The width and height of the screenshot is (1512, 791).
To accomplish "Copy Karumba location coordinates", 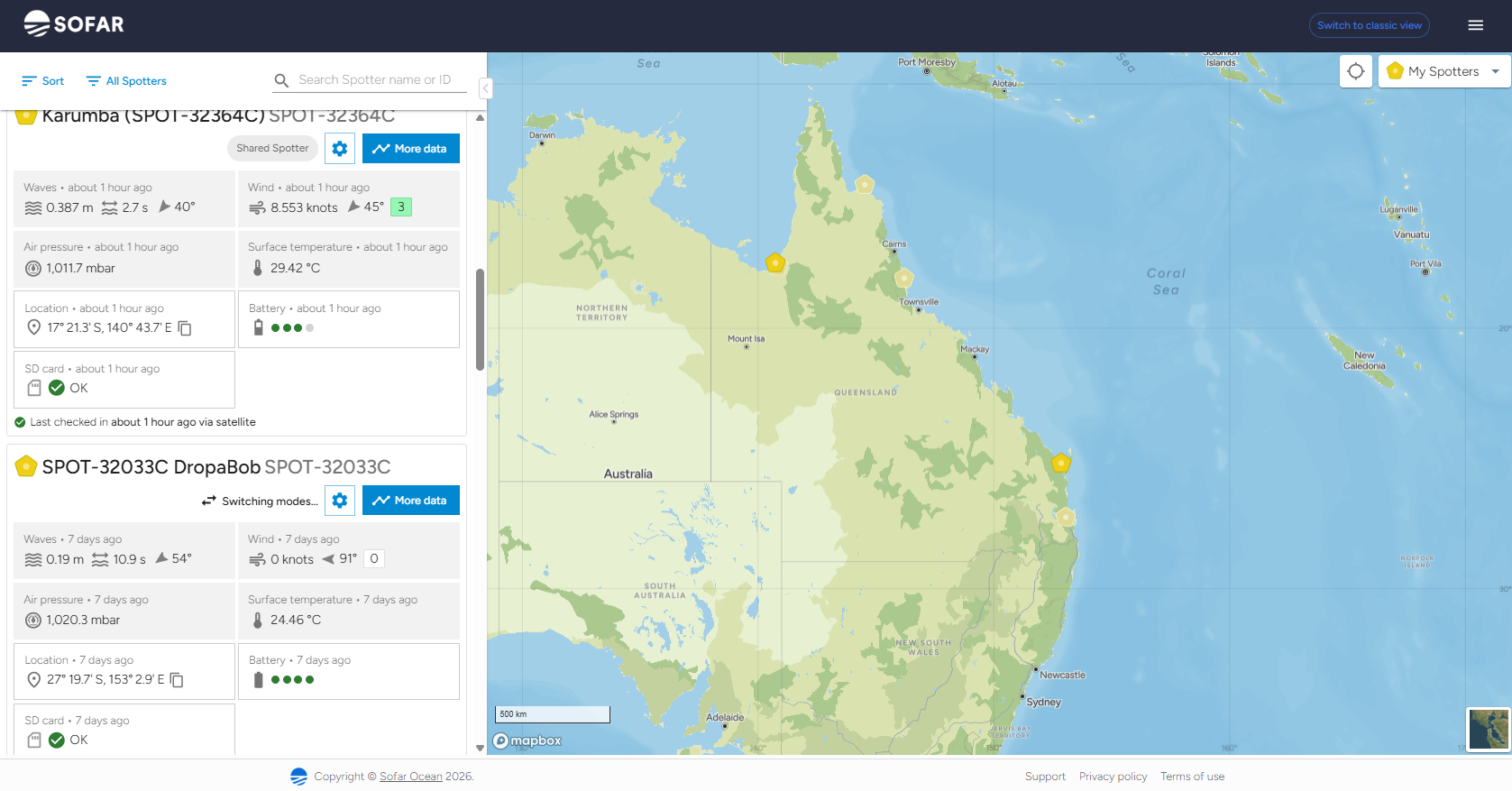I will click(185, 328).
